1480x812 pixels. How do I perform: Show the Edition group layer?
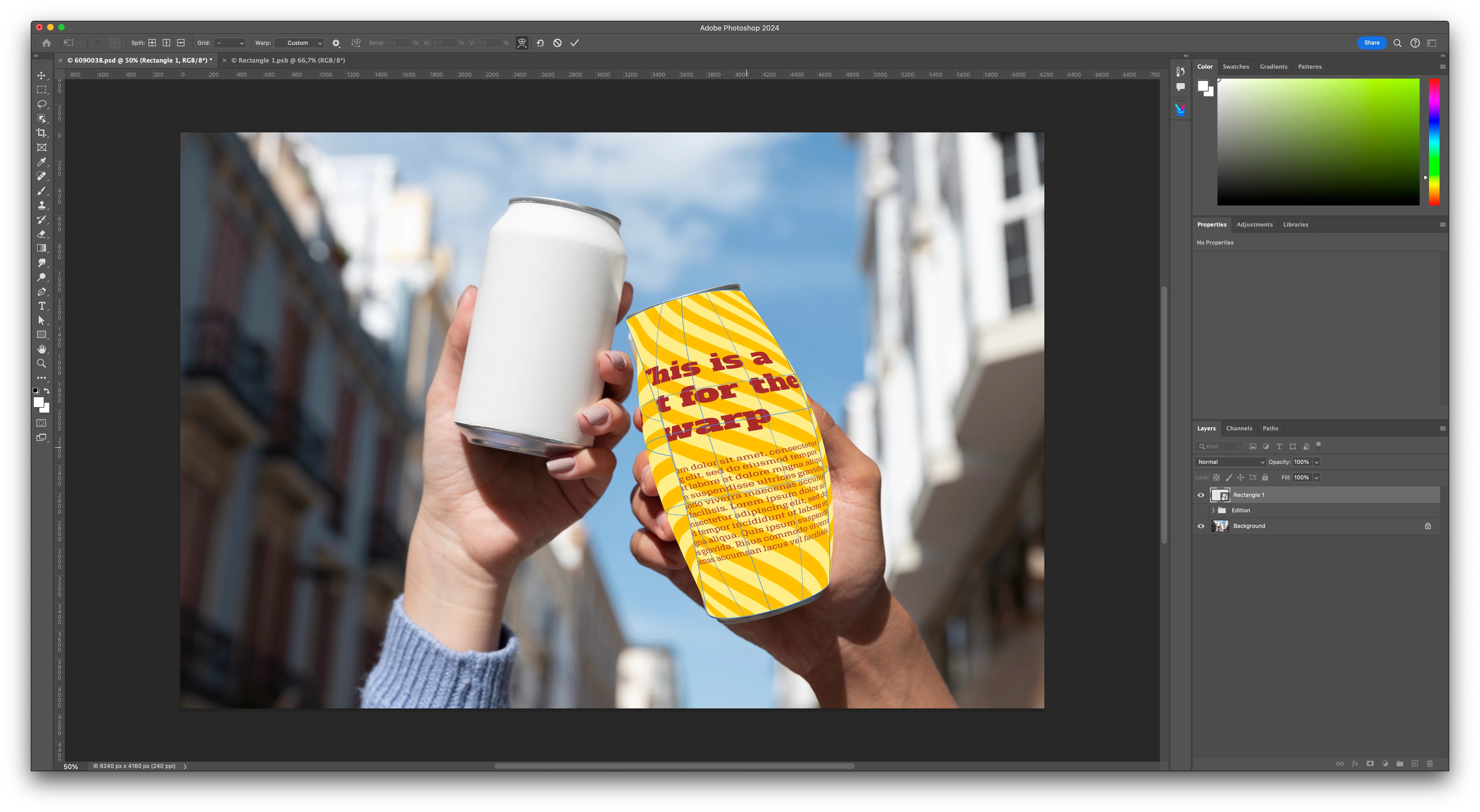[1201, 510]
